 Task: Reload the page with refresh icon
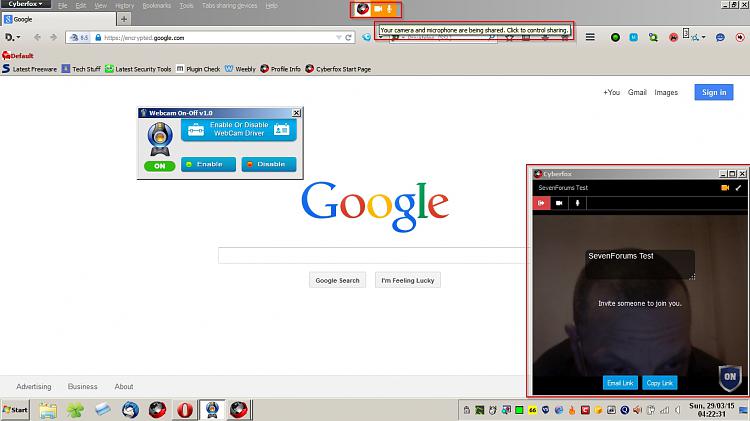coord(349,37)
